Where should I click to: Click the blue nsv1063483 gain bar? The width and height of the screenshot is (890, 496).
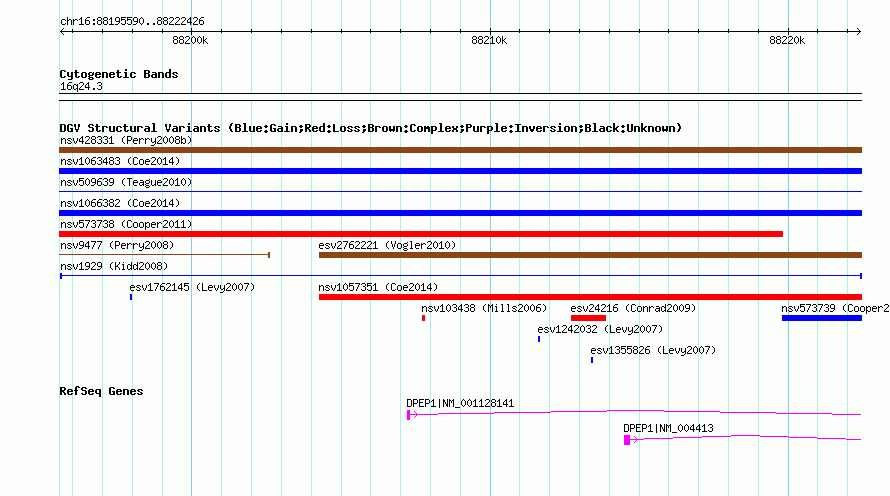(x=460, y=171)
